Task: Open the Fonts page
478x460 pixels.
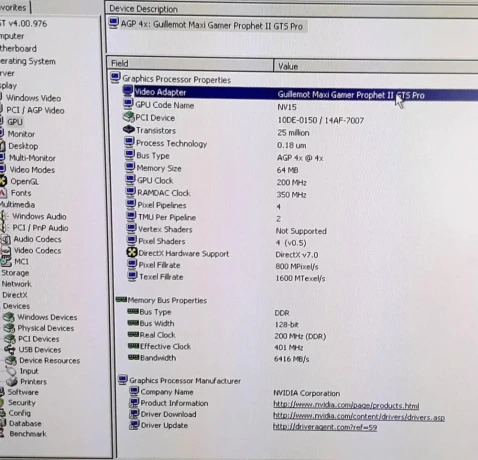Action: 21,193
